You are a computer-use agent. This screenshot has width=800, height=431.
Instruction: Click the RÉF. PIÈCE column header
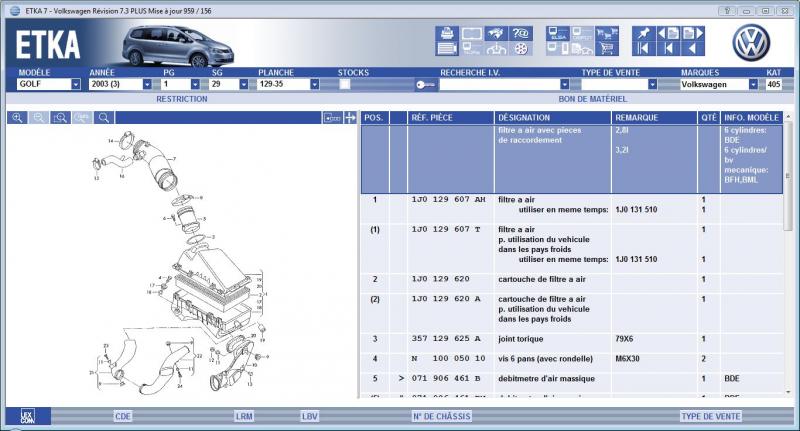coord(451,118)
